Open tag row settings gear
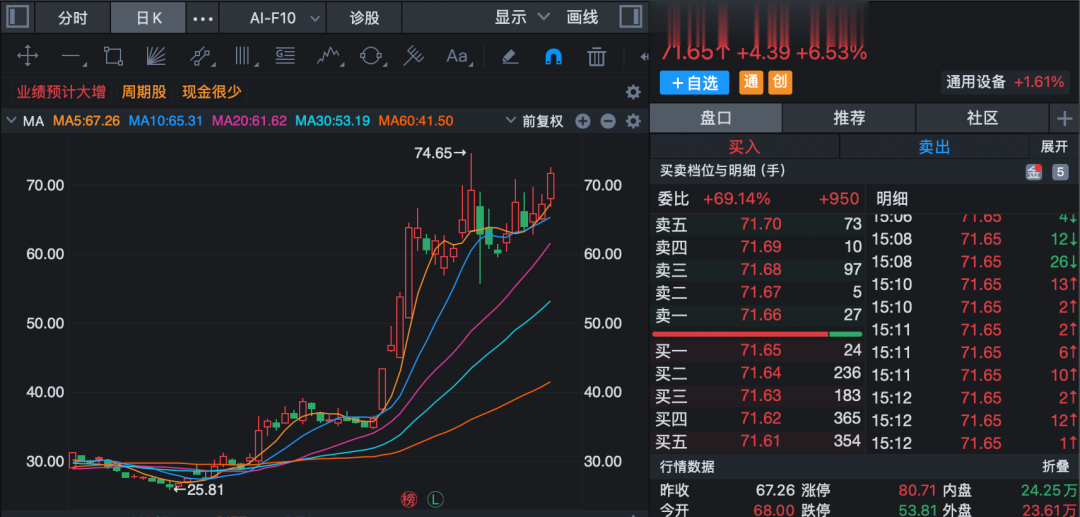 (633, 92)
